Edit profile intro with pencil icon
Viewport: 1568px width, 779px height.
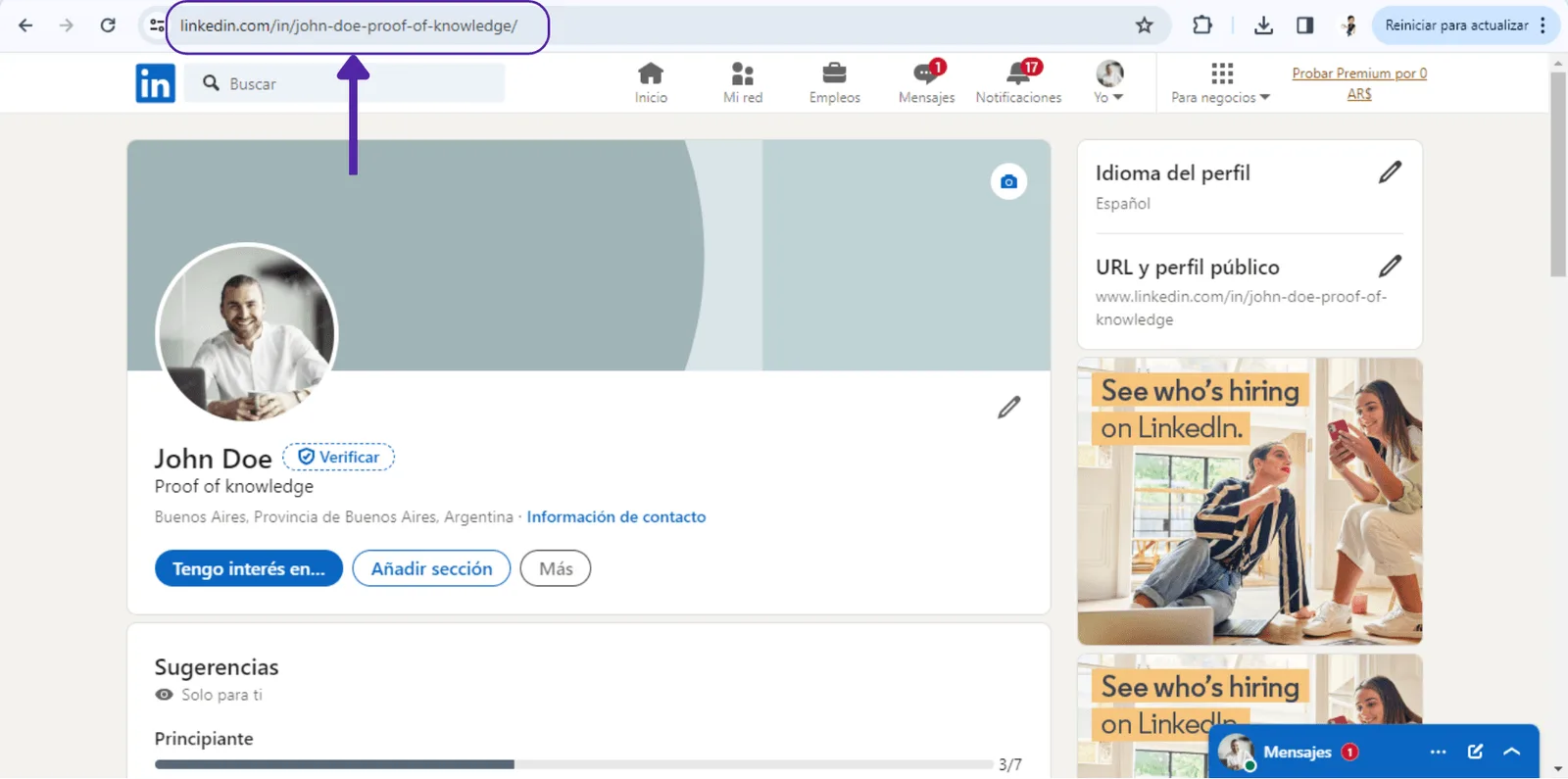pyautogui.click(x=1009, y=407)
